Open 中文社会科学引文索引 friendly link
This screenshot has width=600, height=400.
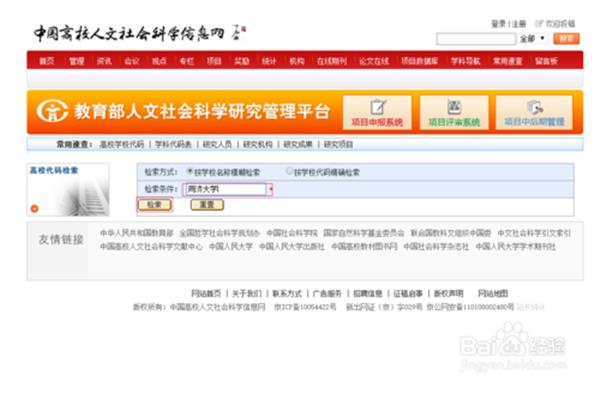[x=534, y=233]
